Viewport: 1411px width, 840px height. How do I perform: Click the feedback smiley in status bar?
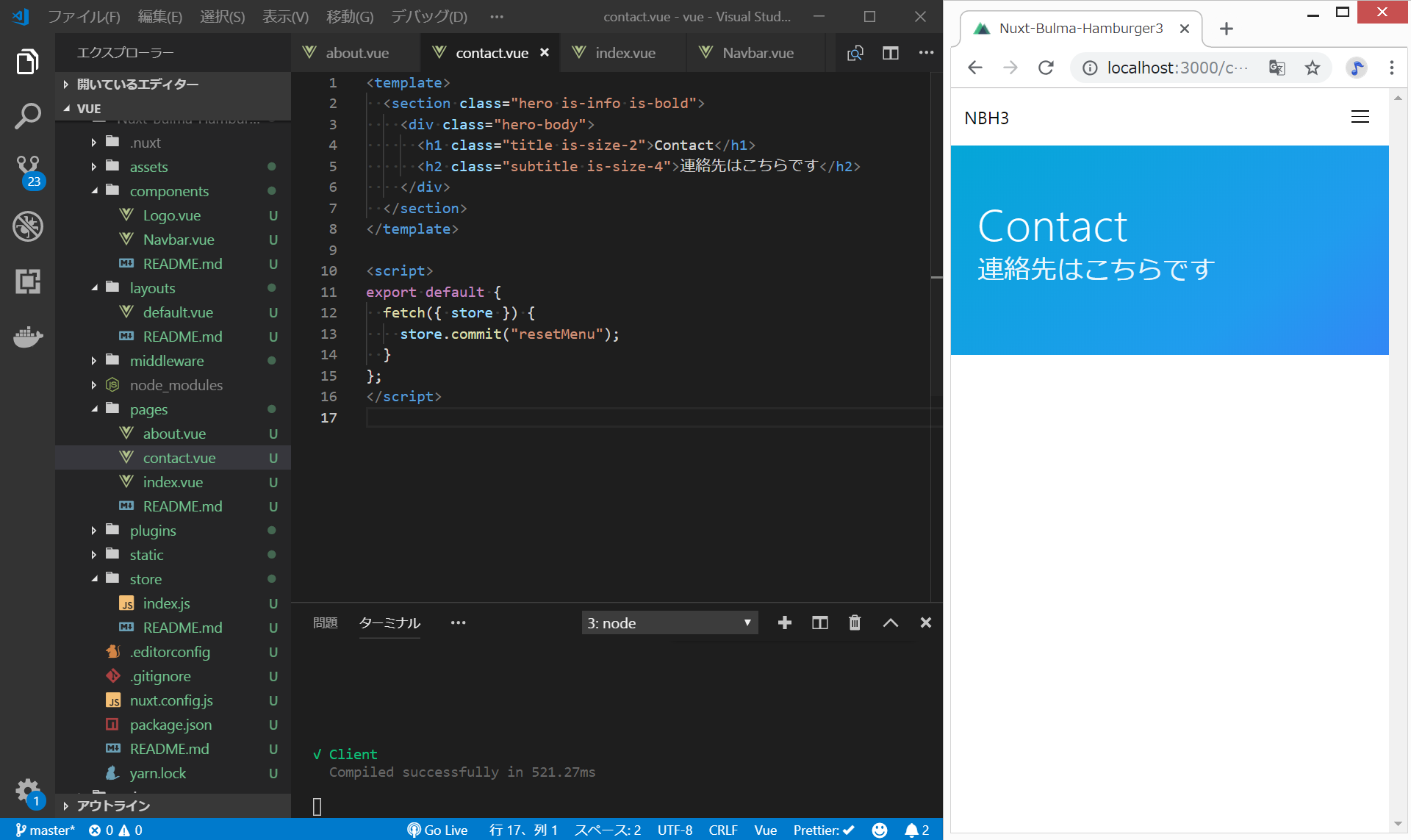[x=880, y=830]
